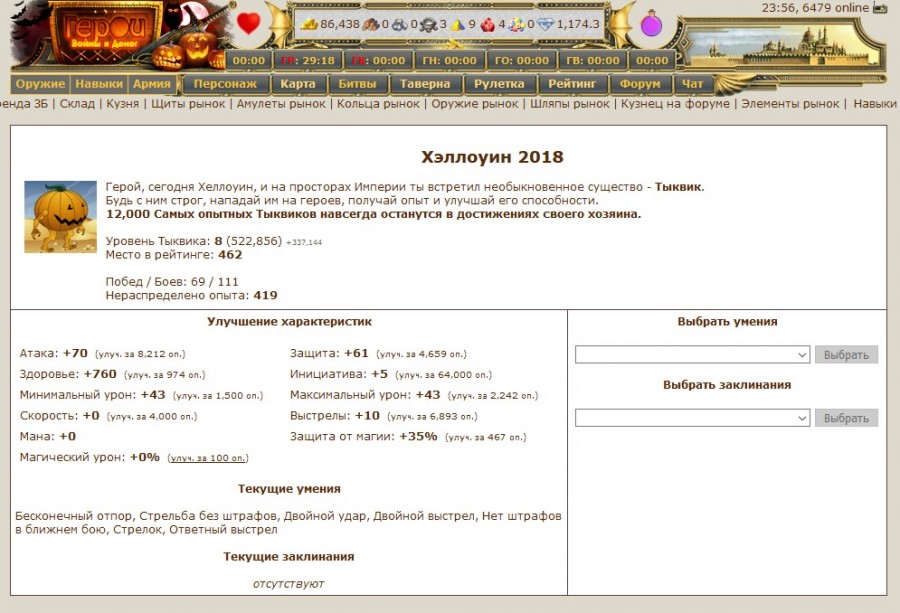Click the Нераспределено опыта: 419 text

(x=191, y=296)
